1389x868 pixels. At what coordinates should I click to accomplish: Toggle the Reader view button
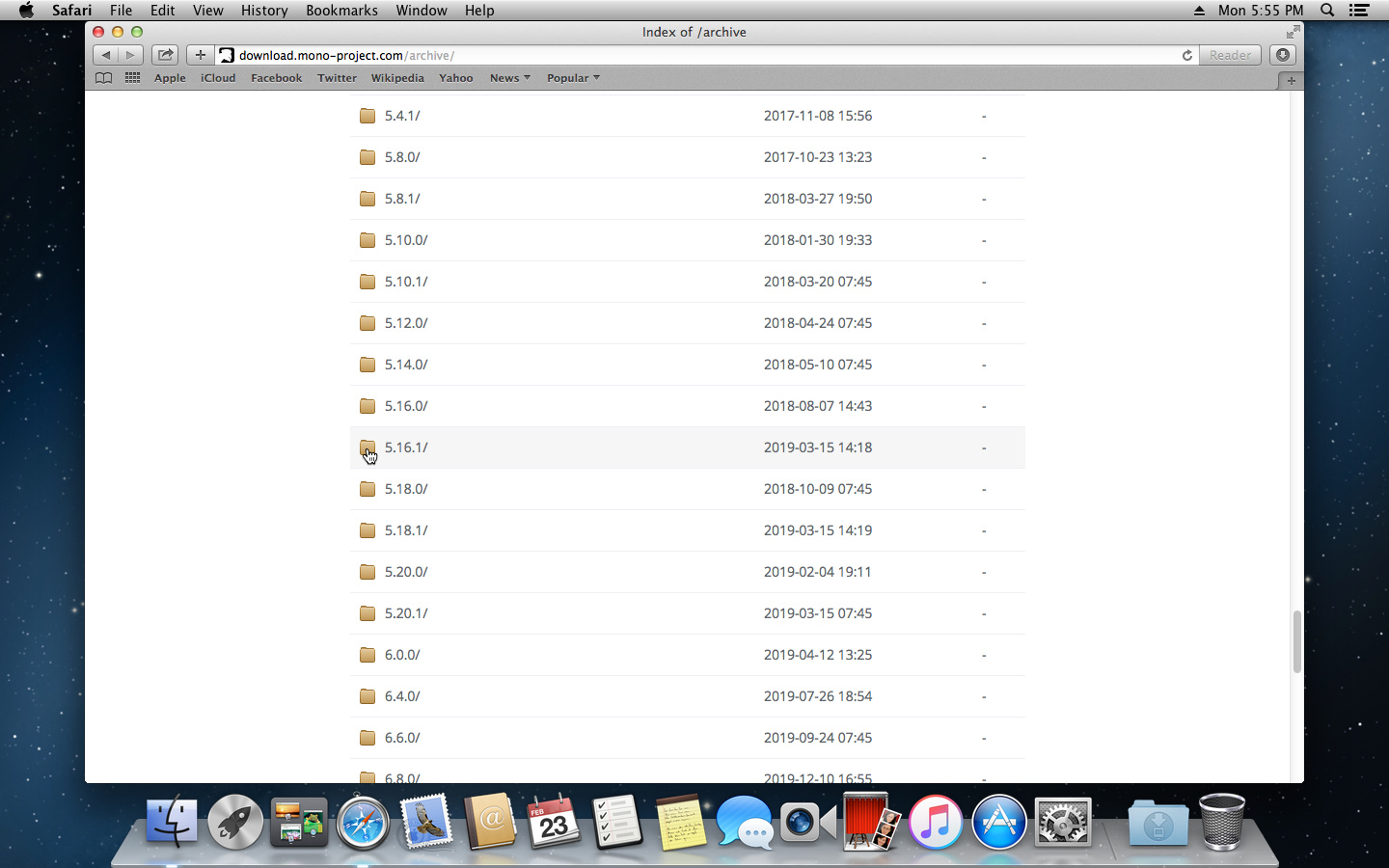click(1230, 55)
